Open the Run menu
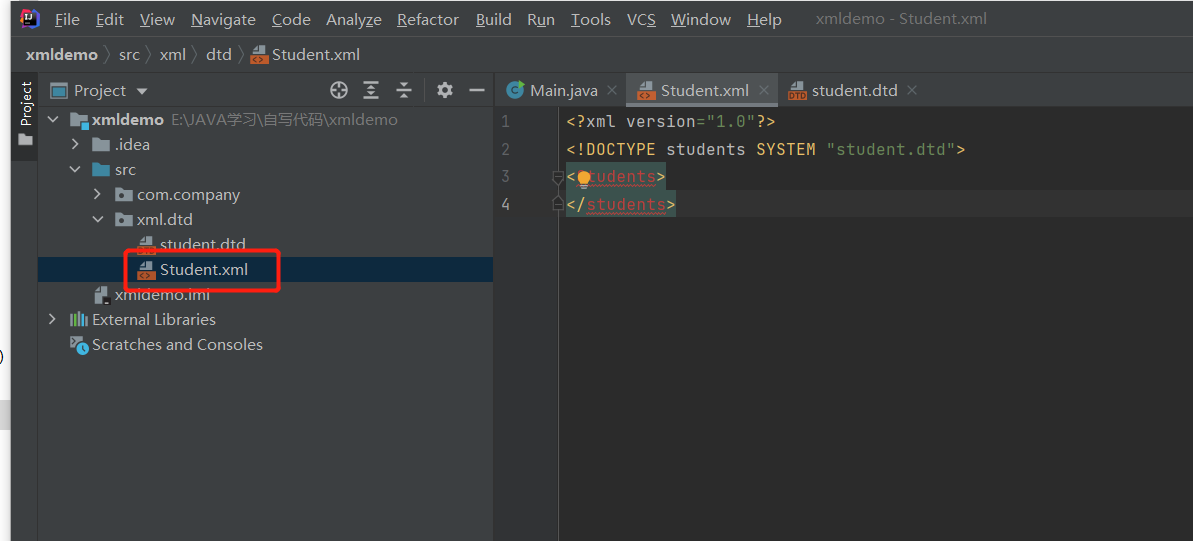Image resolution: width=1193 pixels, height=541 pixels. pos(541,20)
